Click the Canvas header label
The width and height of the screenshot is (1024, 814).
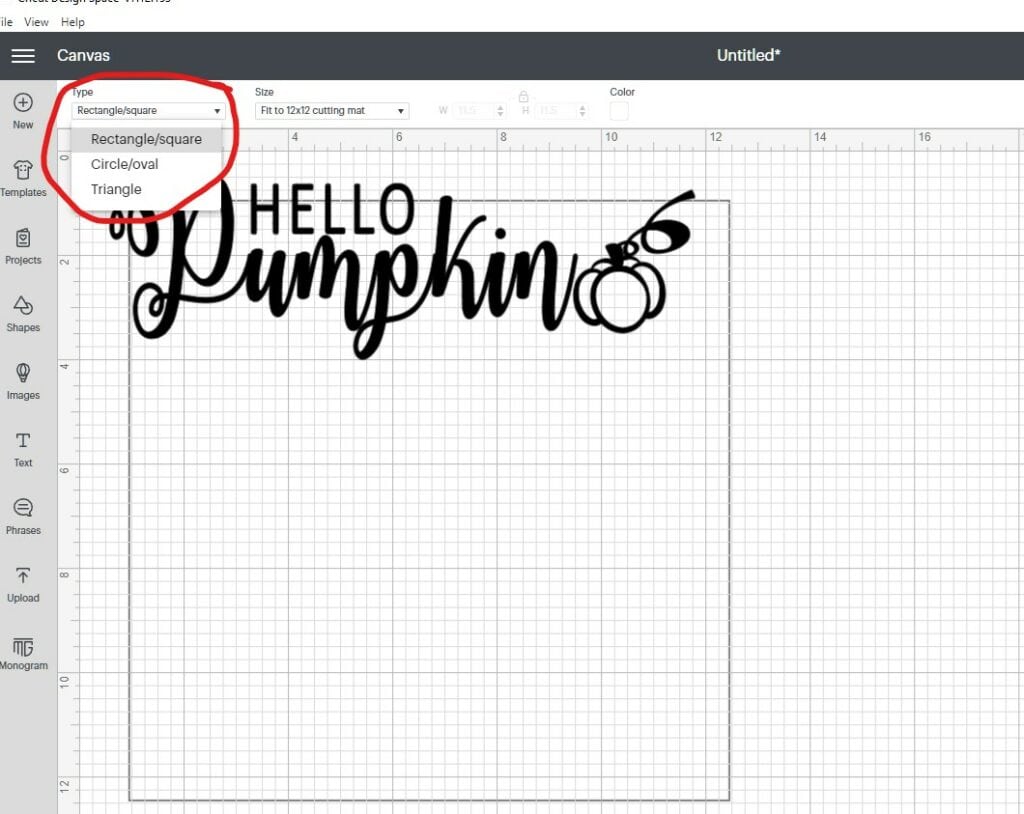point(83,56)
